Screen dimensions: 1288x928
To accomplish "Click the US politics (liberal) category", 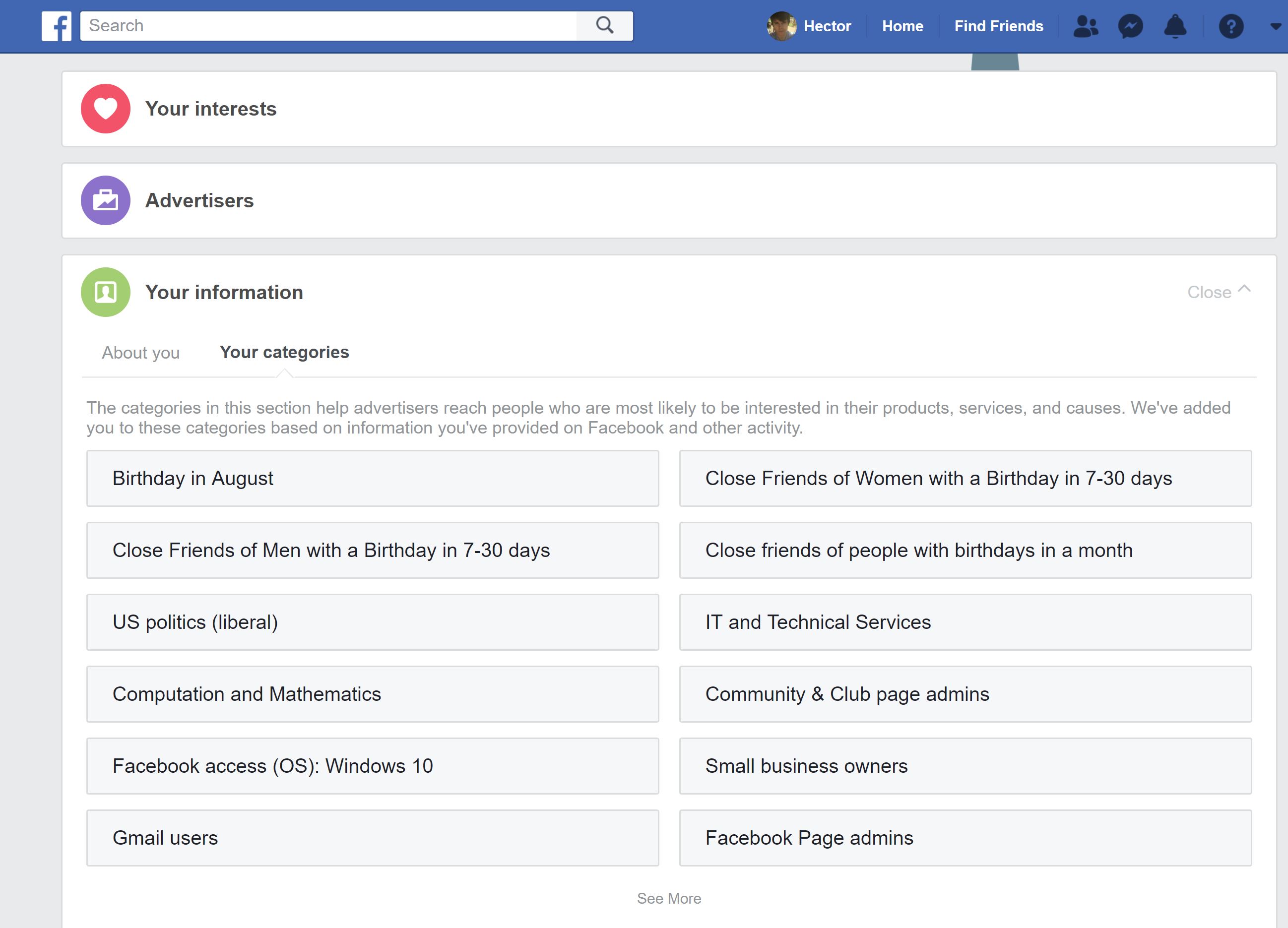I will [373, 622].
